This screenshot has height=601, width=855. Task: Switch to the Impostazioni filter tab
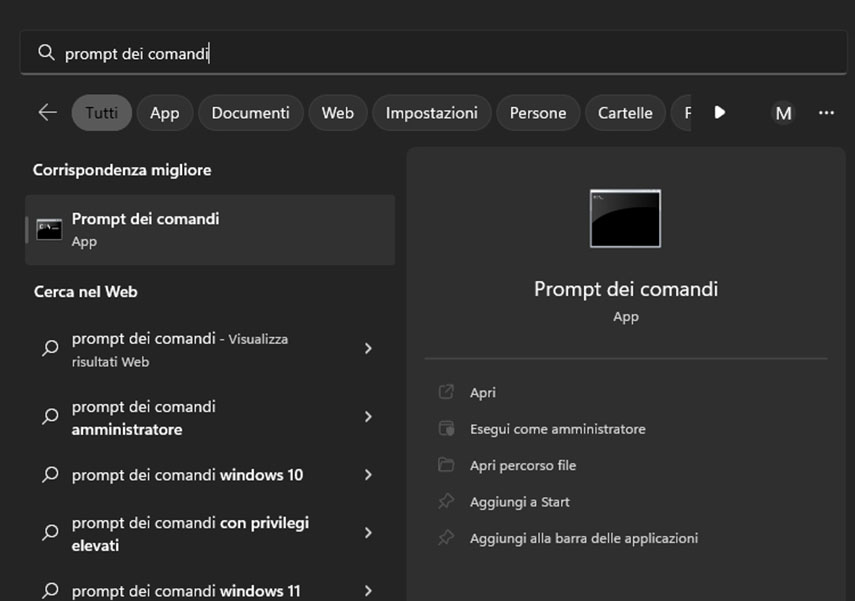(431, 113)
